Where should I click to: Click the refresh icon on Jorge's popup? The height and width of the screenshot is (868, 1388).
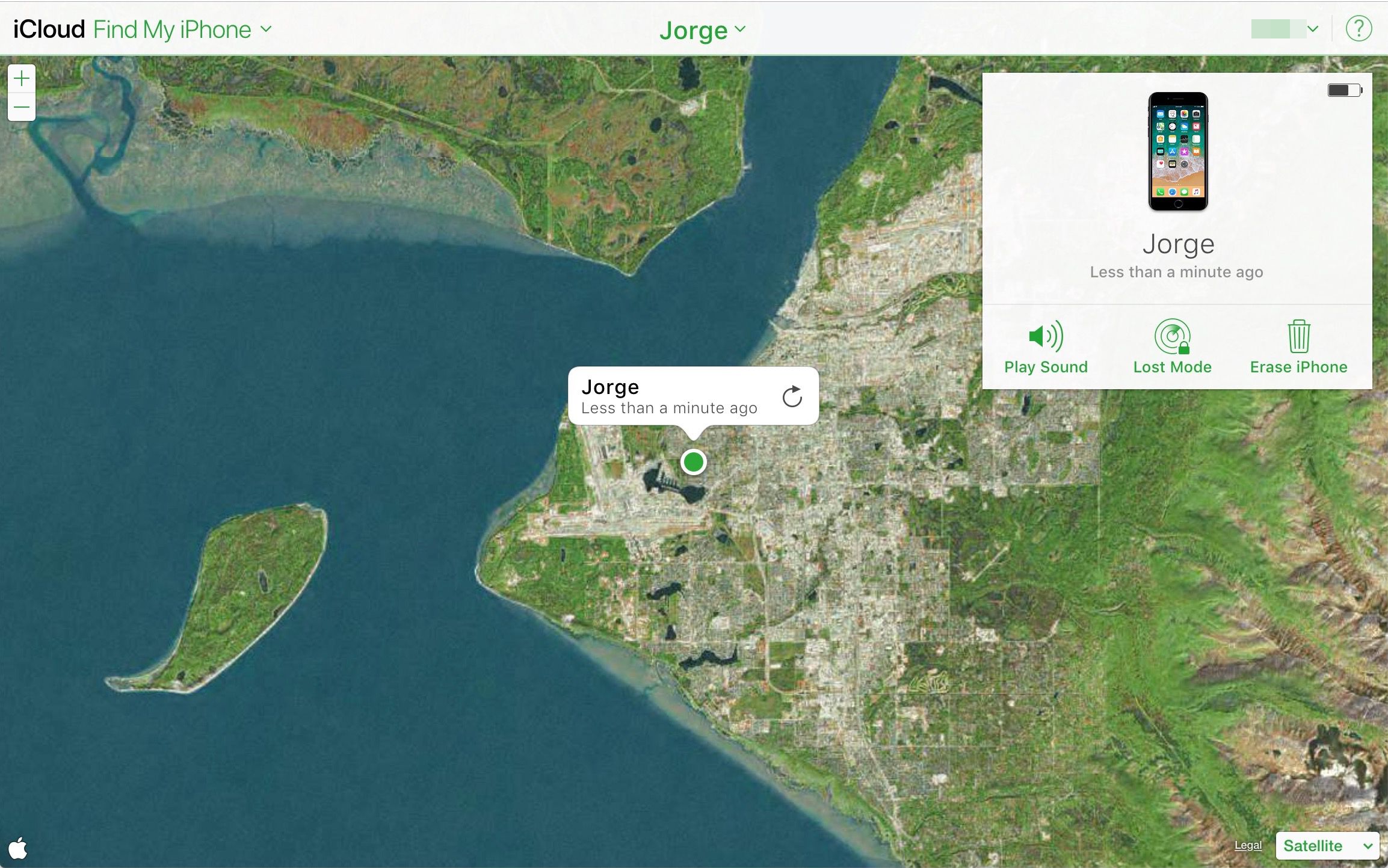coord(790,395)
